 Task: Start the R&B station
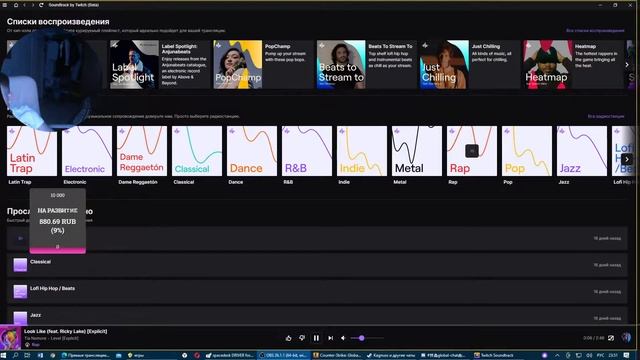point(307,151)
